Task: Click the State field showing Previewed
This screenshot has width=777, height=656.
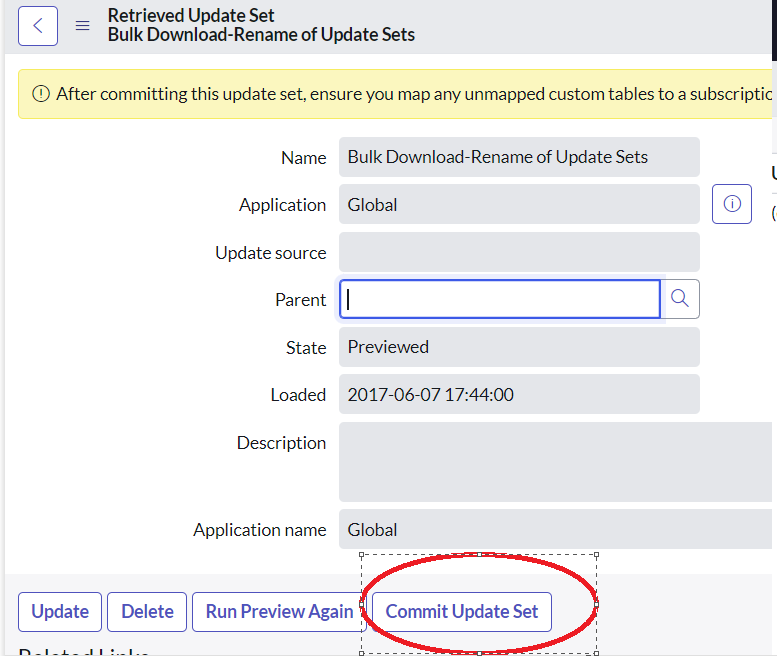Action: click(x=518, y=347)
